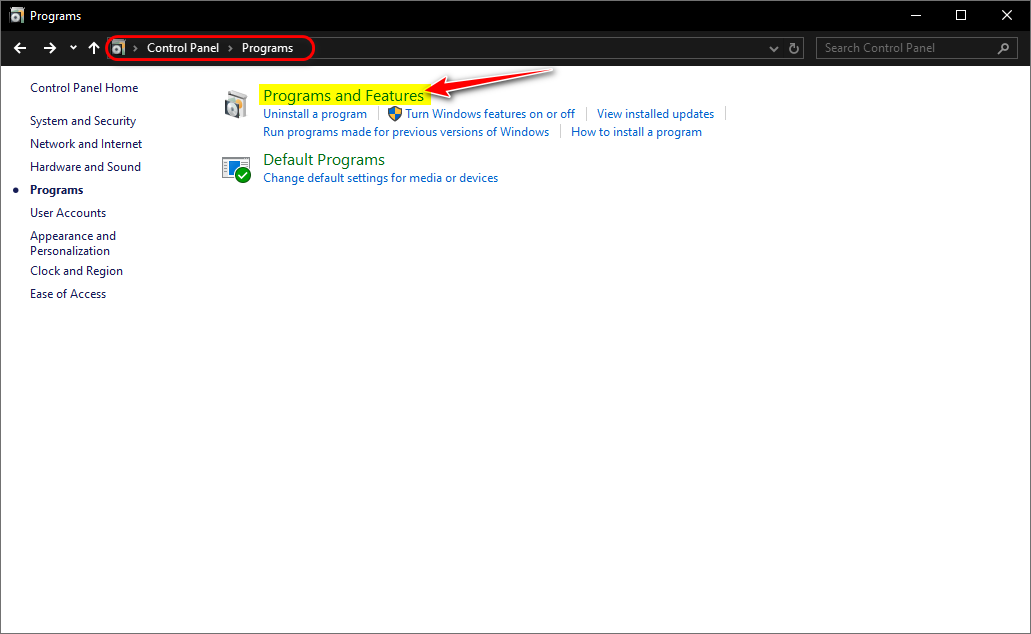Select Programs in the left sidebar
This screenshot has height=634, width=1031.
coord(57,190)
